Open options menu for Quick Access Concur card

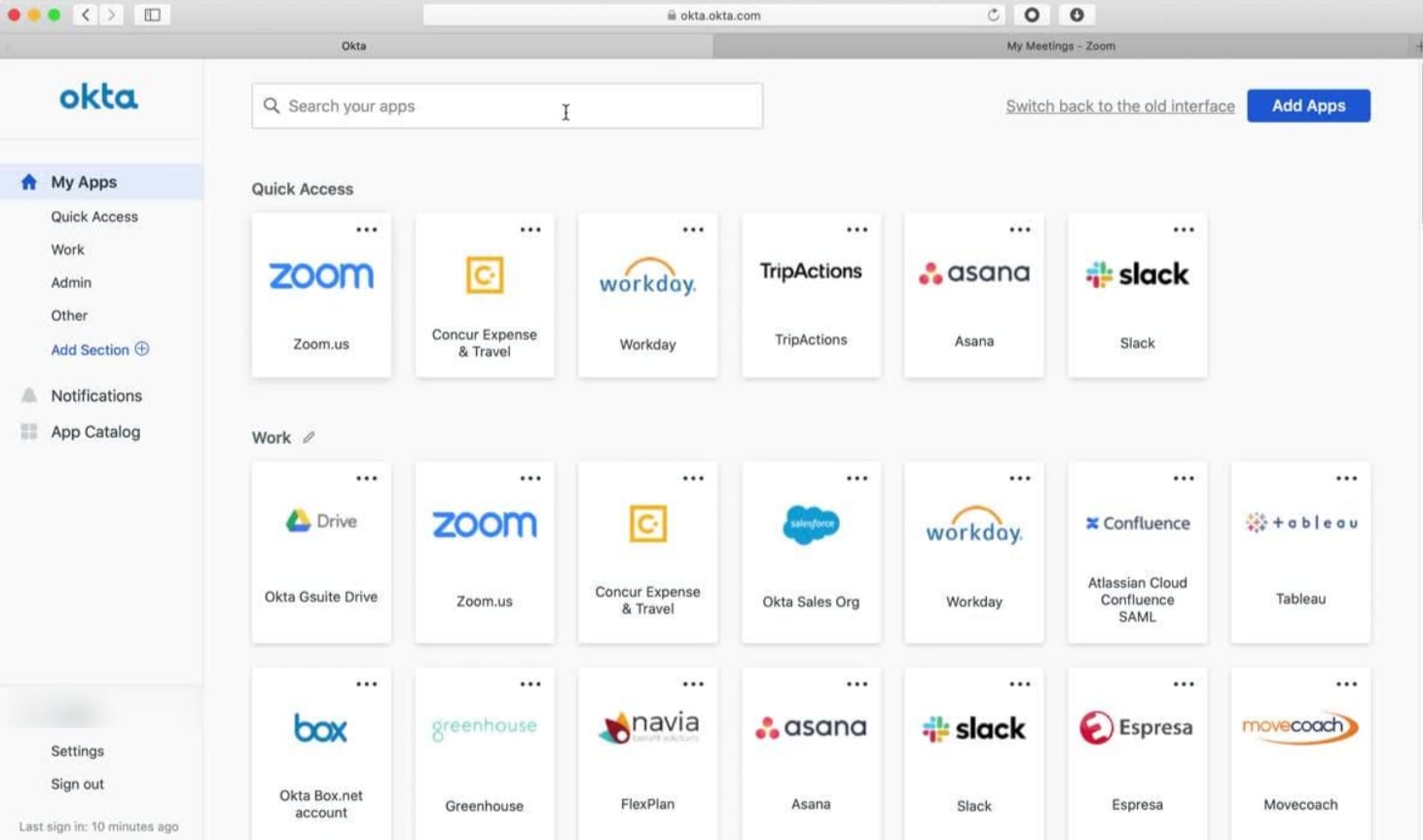point(530,230)
